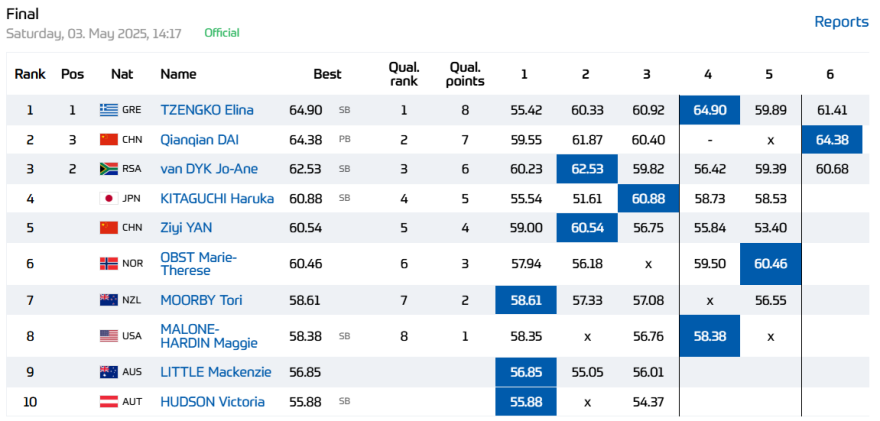Click the Austria flag icon
Screen dimensions: 880x421
(109, 402)
